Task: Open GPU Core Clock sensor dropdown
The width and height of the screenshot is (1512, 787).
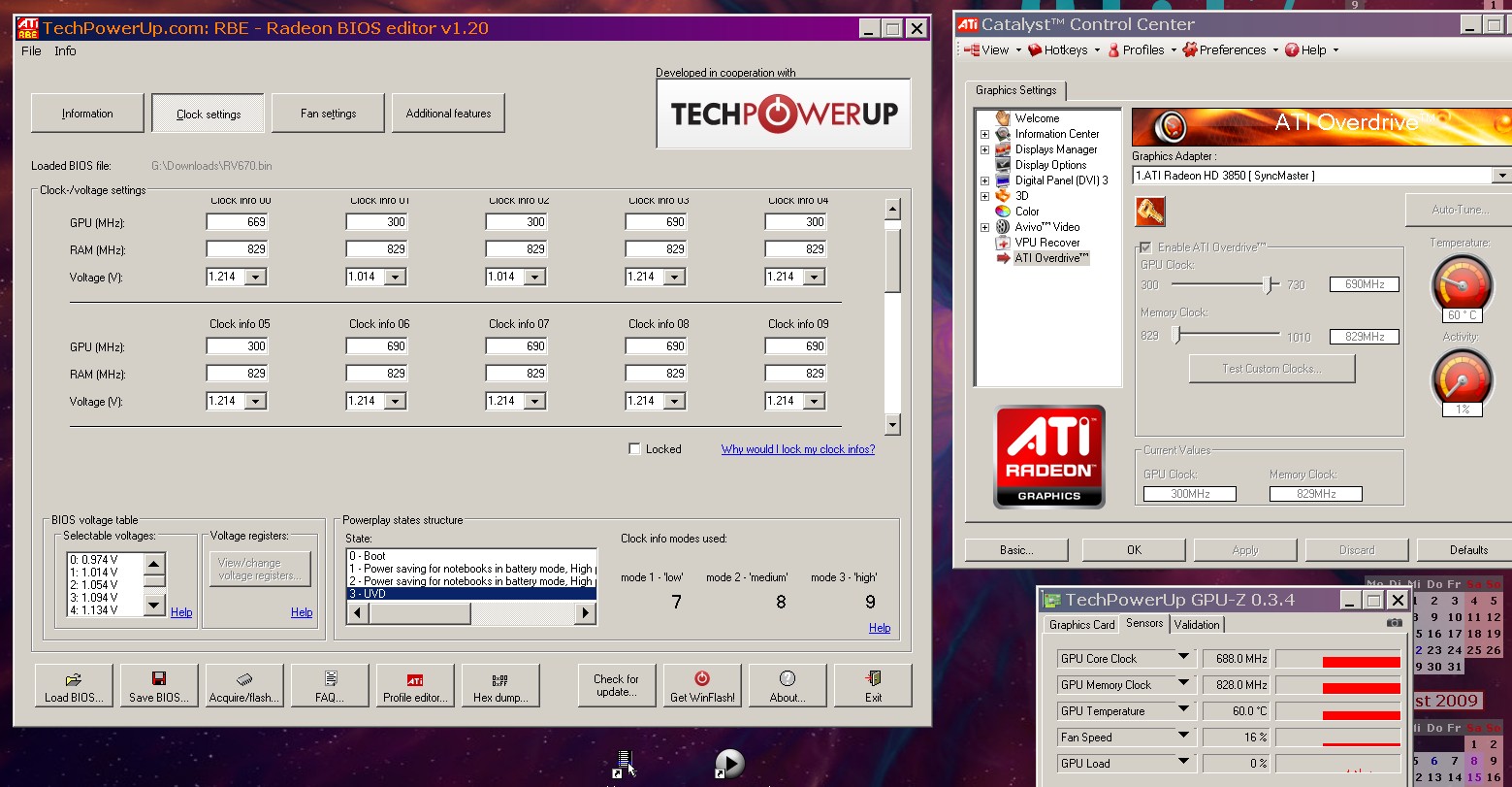Action: point(1183,658)
